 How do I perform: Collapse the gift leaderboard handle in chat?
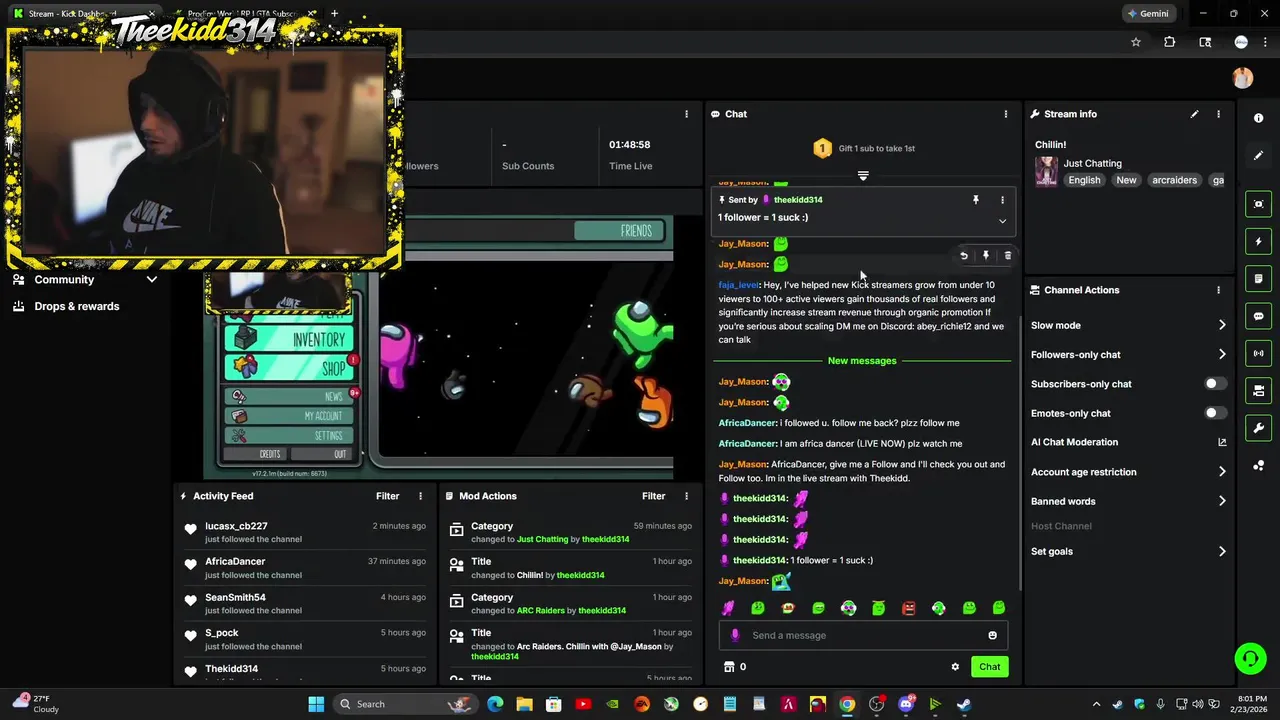pyautogui.click(x=863, y=175)
